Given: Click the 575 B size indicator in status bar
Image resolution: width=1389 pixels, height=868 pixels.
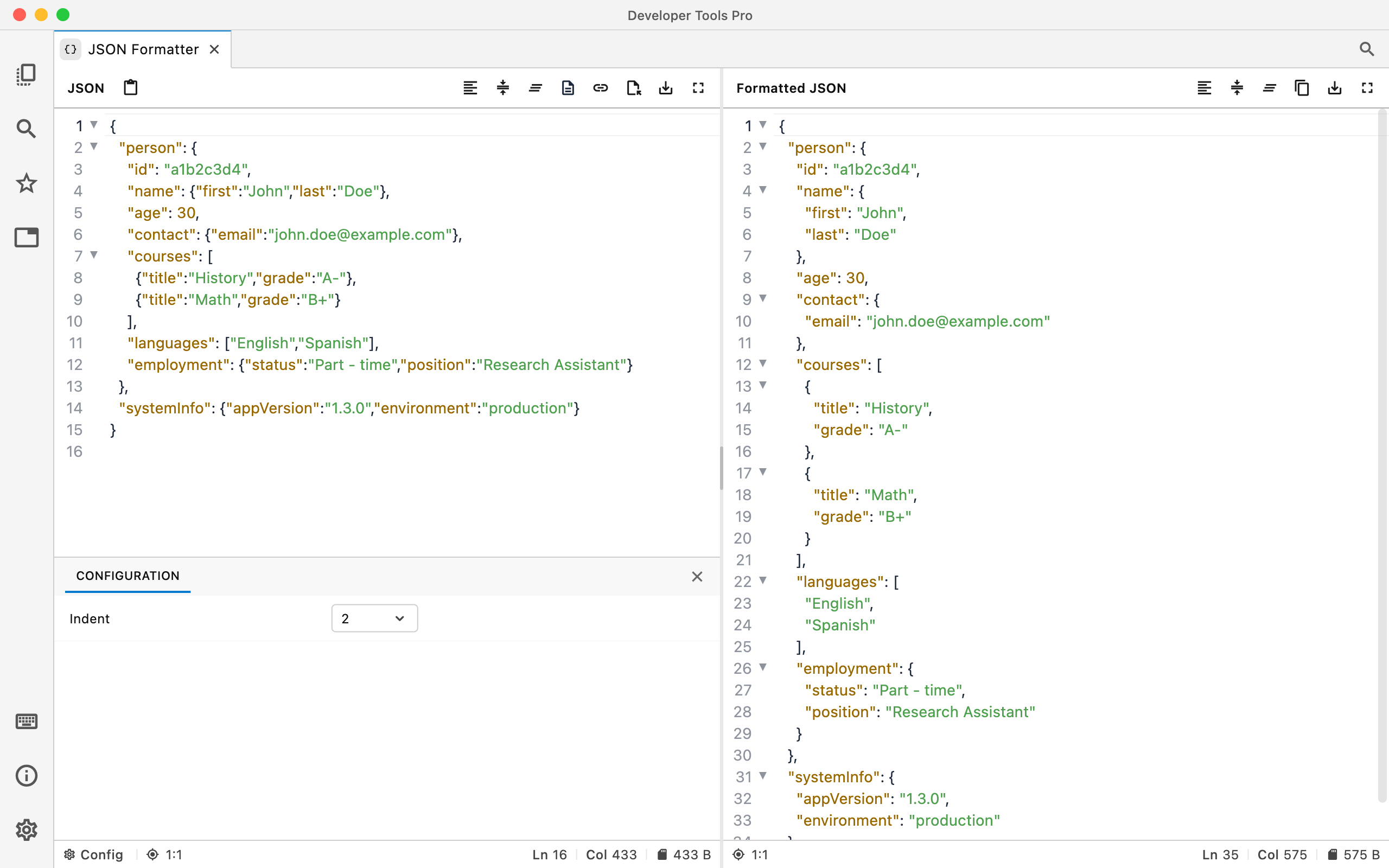Looking at the screenshot, I should (1354, 854).
